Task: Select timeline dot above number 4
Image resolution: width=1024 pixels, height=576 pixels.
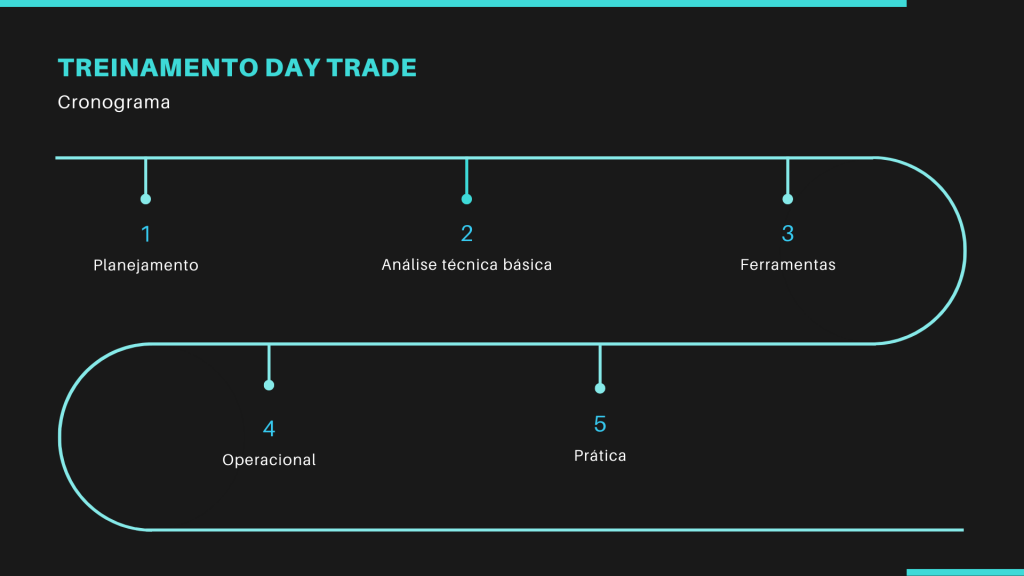Action: (x=268, y=385)
